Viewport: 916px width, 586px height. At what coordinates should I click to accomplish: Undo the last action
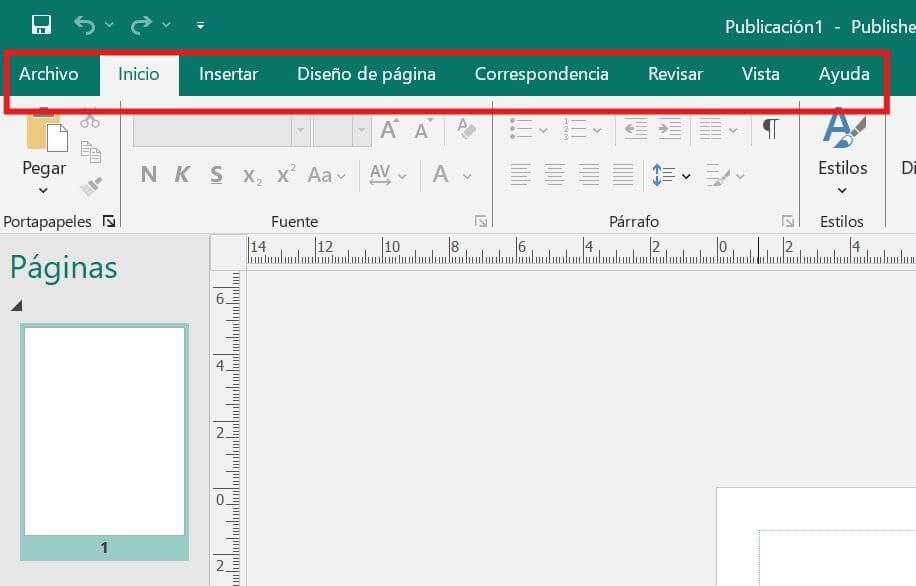85,25
